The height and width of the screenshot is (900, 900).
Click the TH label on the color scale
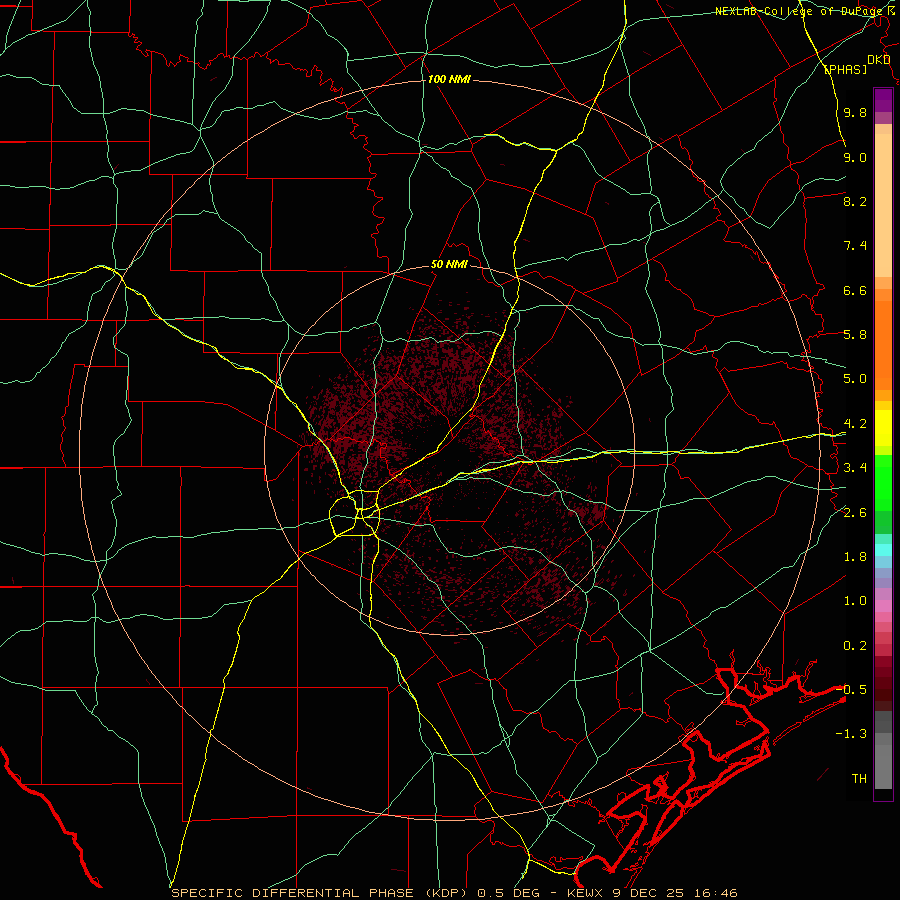tap(859, 779)
